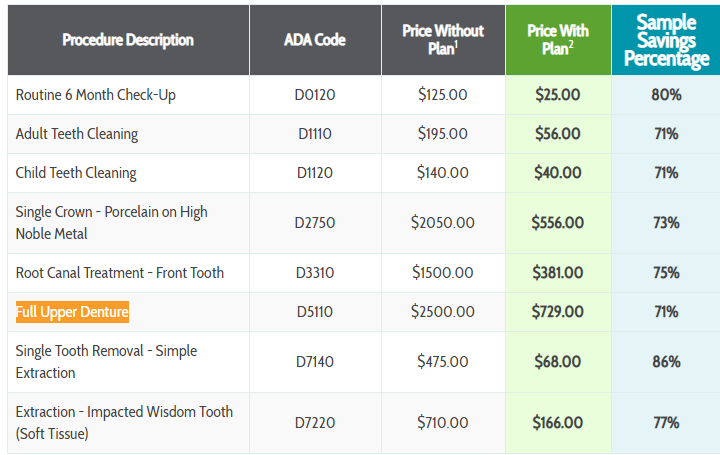The height and width of the screenshot is (455, 720).
Task: Click the $25.00 plan price
Action: (x=557, y=95)
